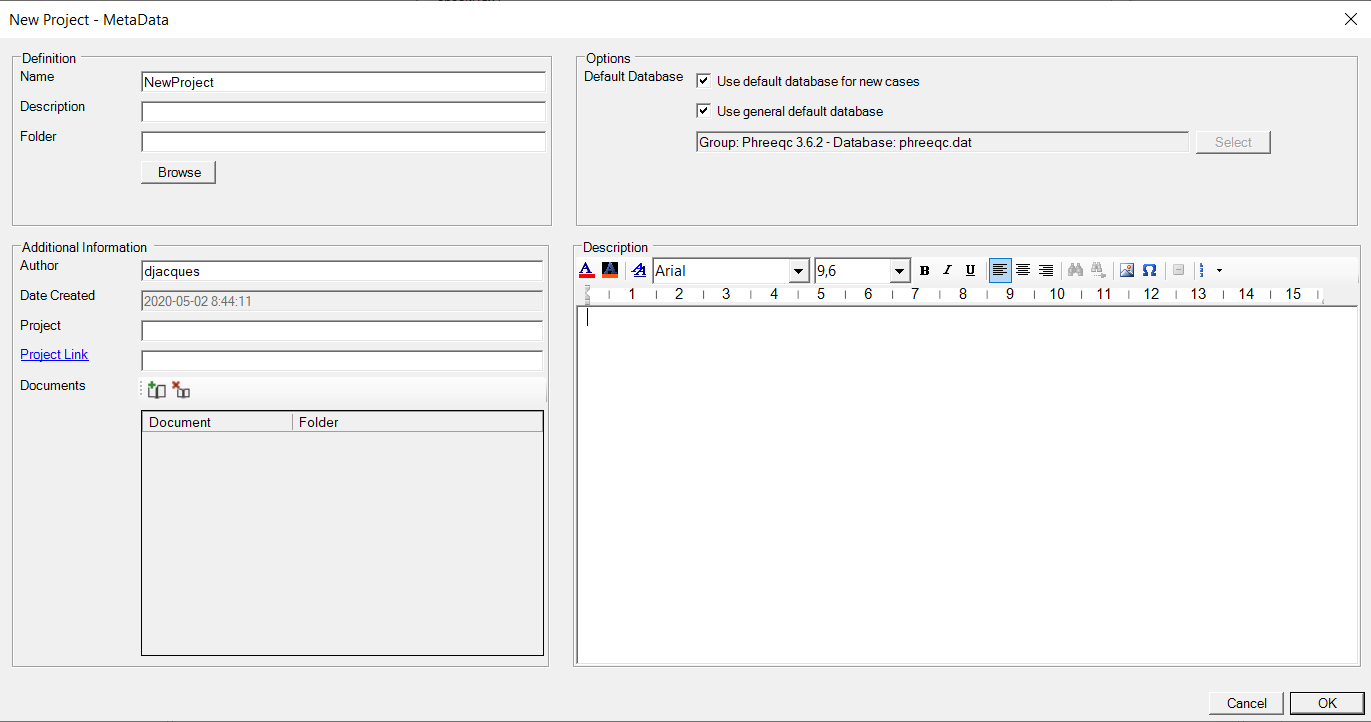Image resolution: width=1371 pixels, height=722 pixels.
Task: Click the Document column header
Action: (217, 422)
